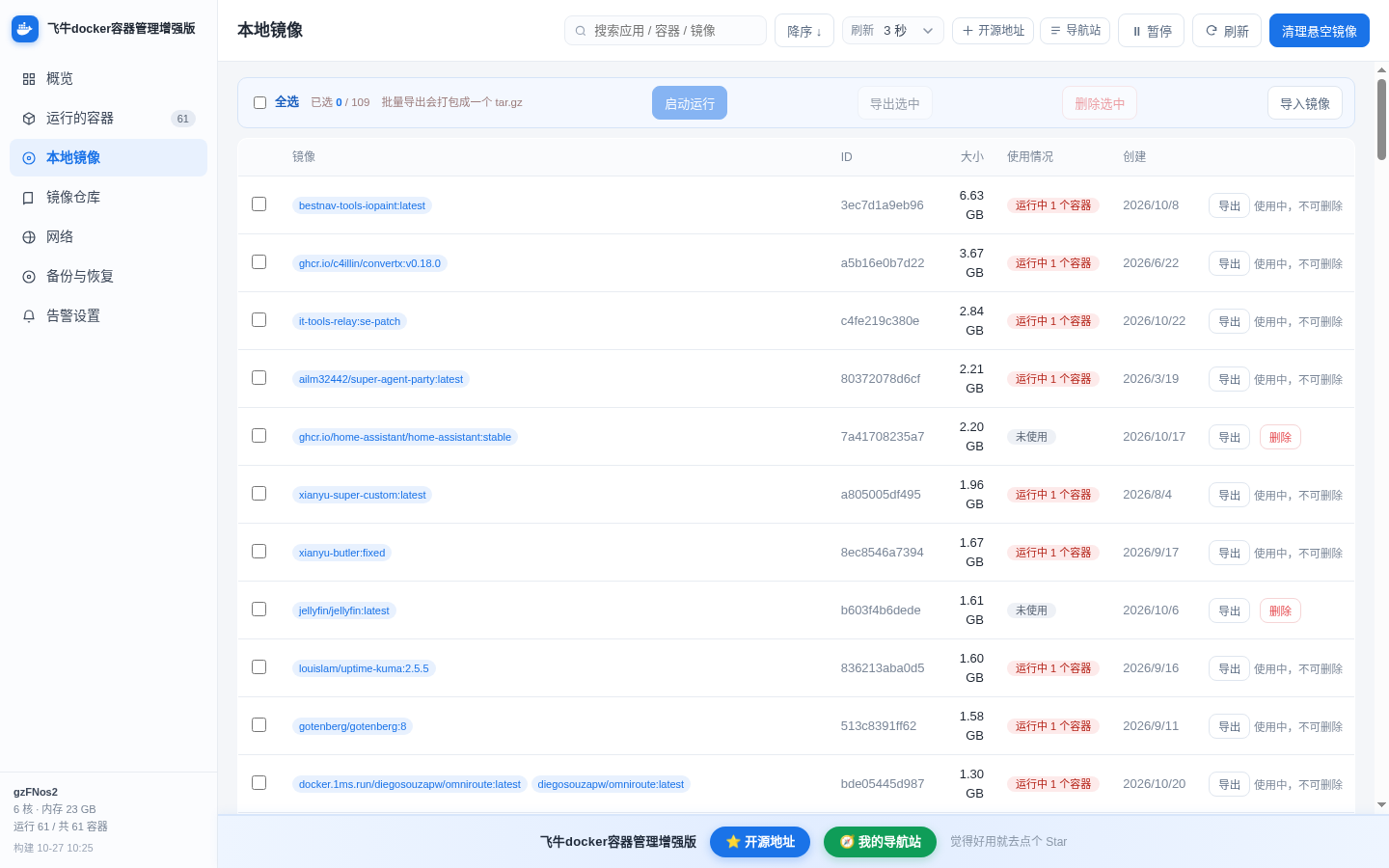The height and width of the screenshot is (868, 1389).
Task: Switch to 备份与恢复 page
Action: pyautogui.click(x=108, y=277)
